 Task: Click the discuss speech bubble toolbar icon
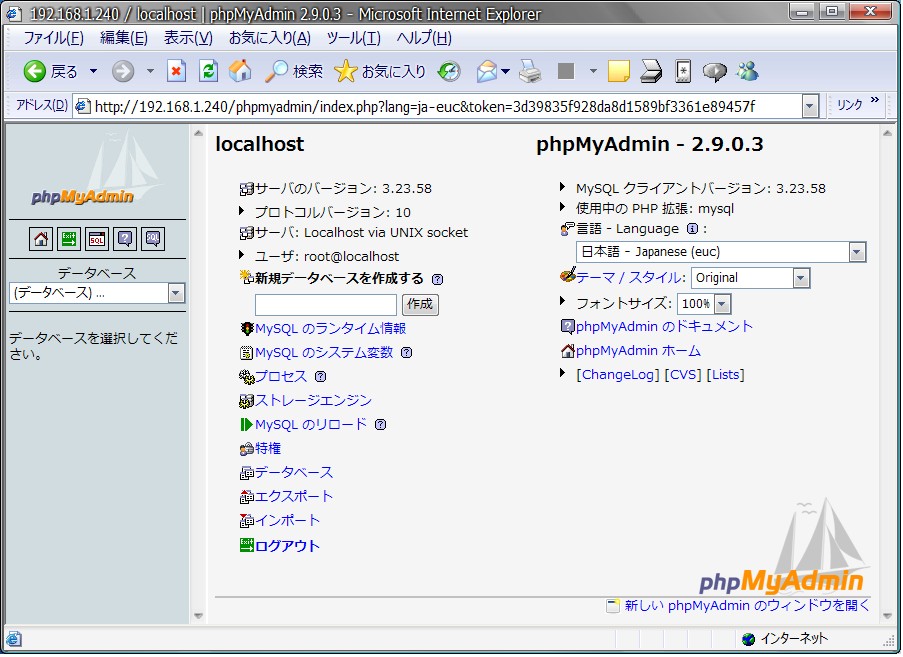[x=714, y=71]
